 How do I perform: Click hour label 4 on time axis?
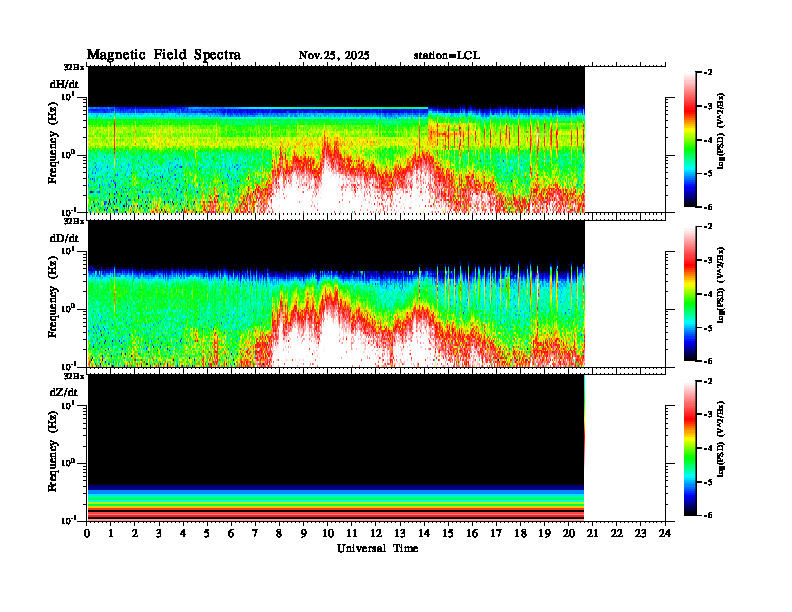[183, 533]
